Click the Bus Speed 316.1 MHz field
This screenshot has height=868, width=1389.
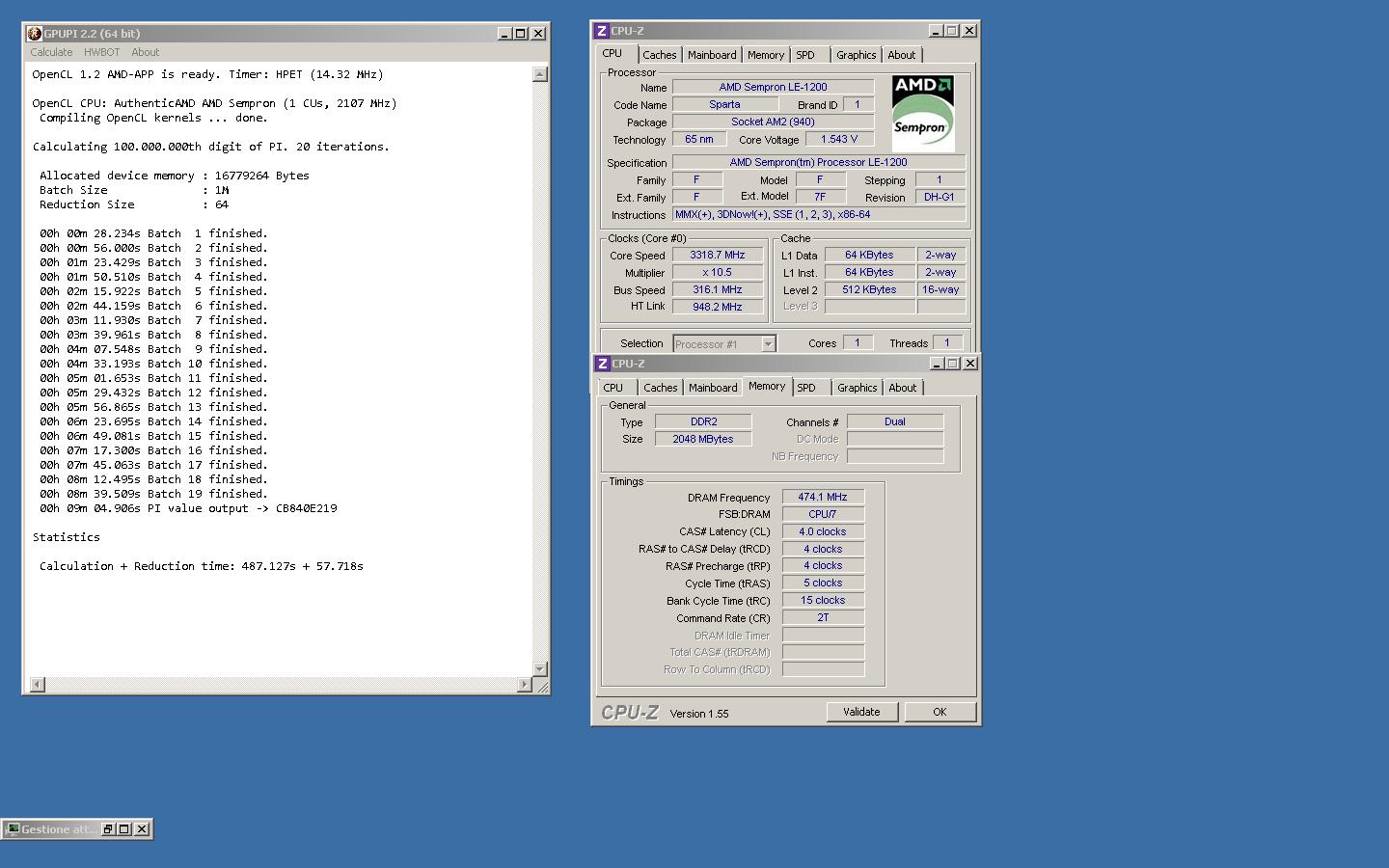[x=718, y=290]
